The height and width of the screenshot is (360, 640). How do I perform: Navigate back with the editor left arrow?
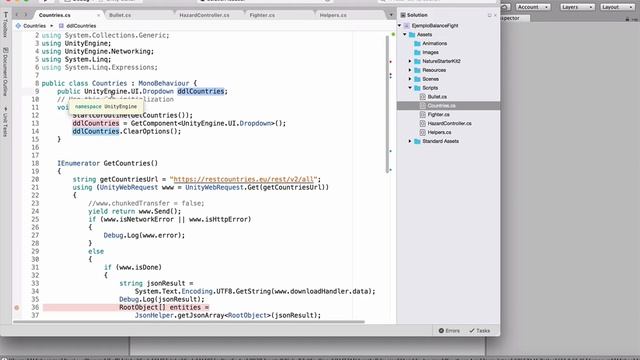[17, 15]
